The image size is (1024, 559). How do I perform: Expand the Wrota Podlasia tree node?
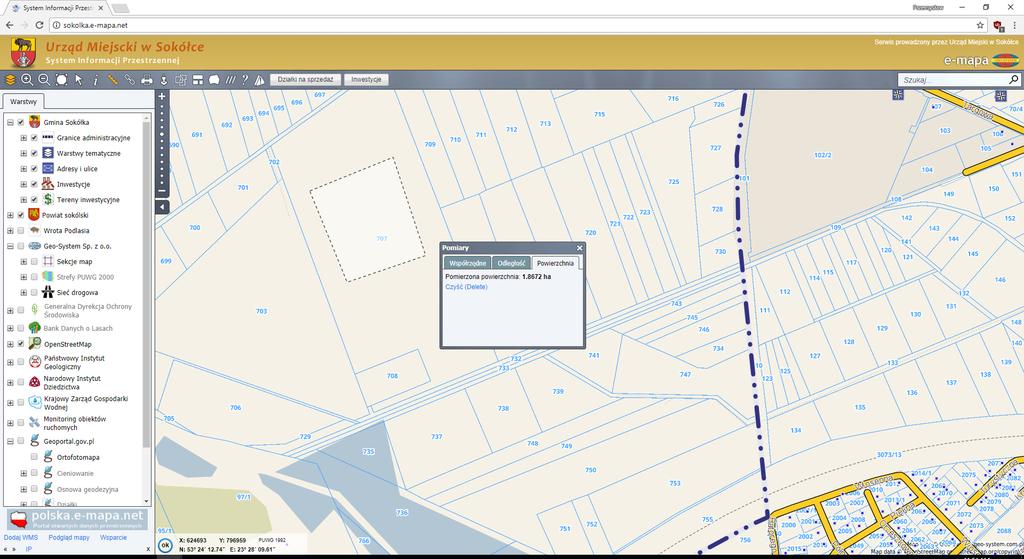[10, 231]
